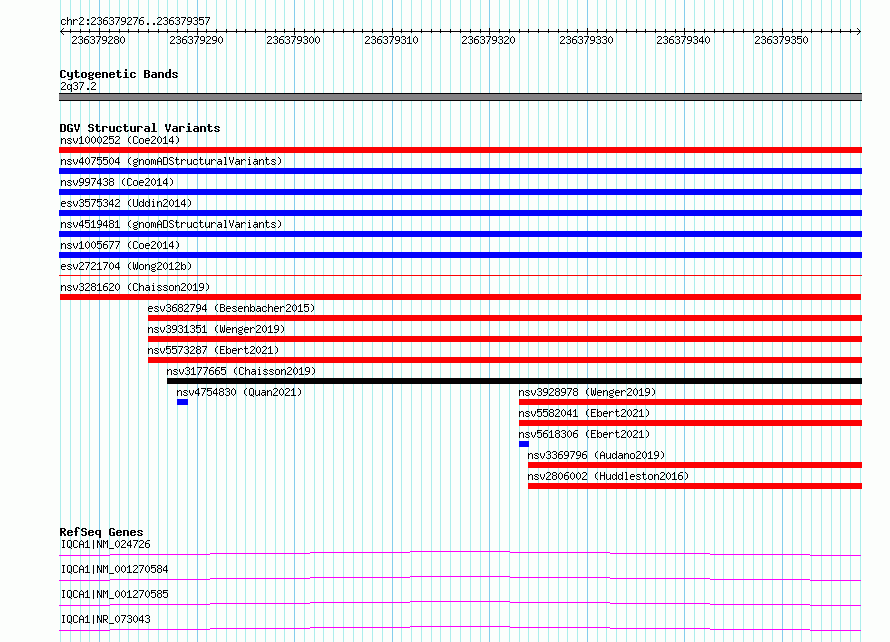The height and width of the screenshot is (642, 890).
Task: Select the nsv4519481 gnomAD variant label
Action: (171, 224)
